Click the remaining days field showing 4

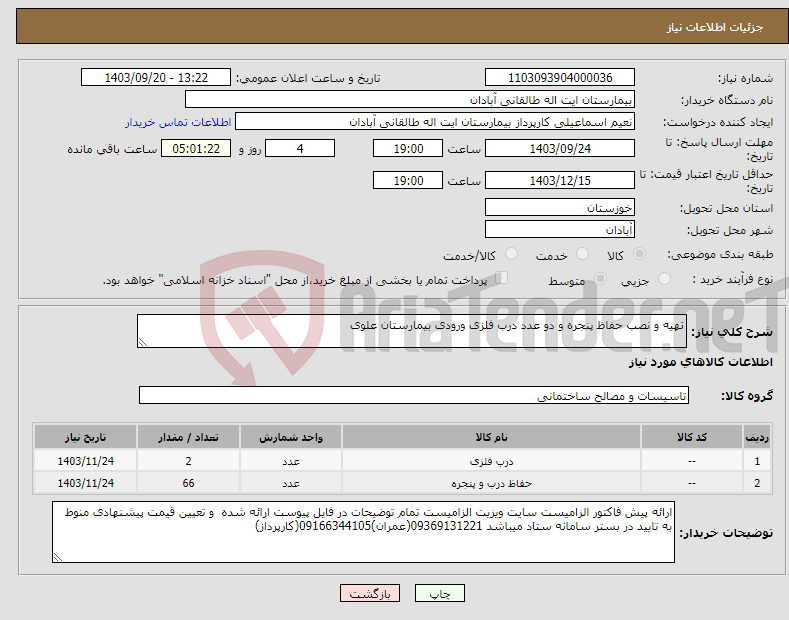point(300,148)
